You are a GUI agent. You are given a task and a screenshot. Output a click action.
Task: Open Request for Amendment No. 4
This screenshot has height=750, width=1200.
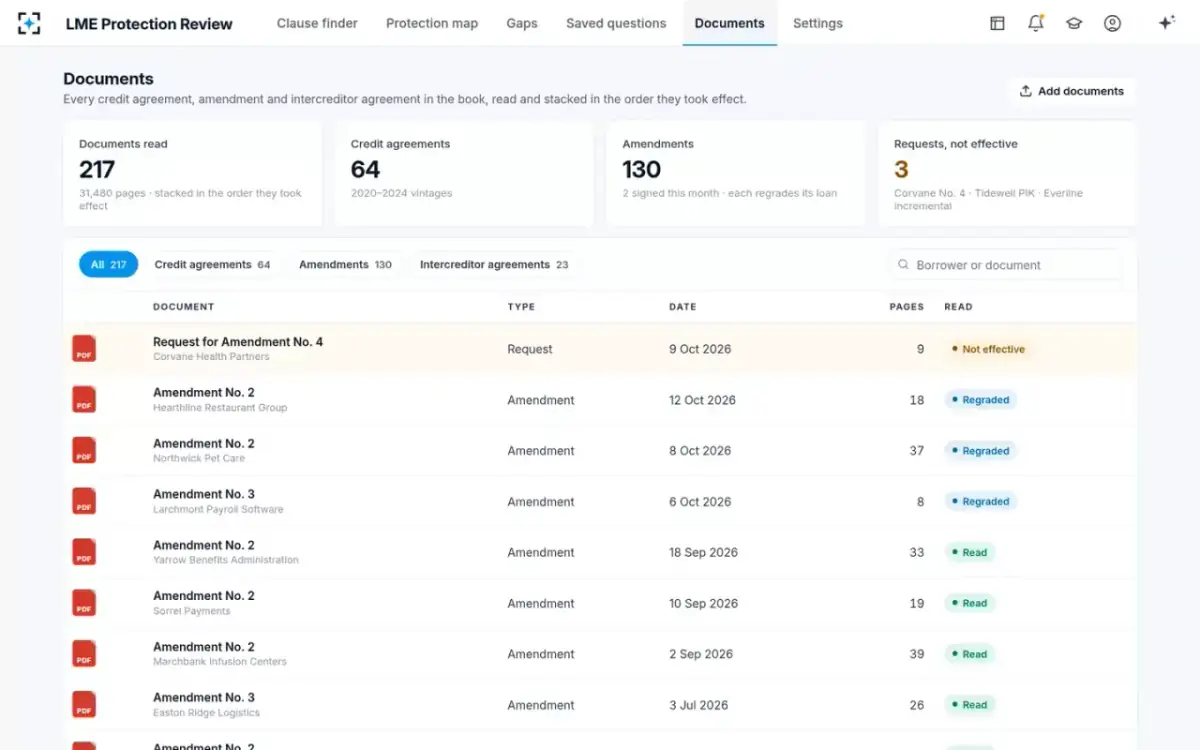238,342
